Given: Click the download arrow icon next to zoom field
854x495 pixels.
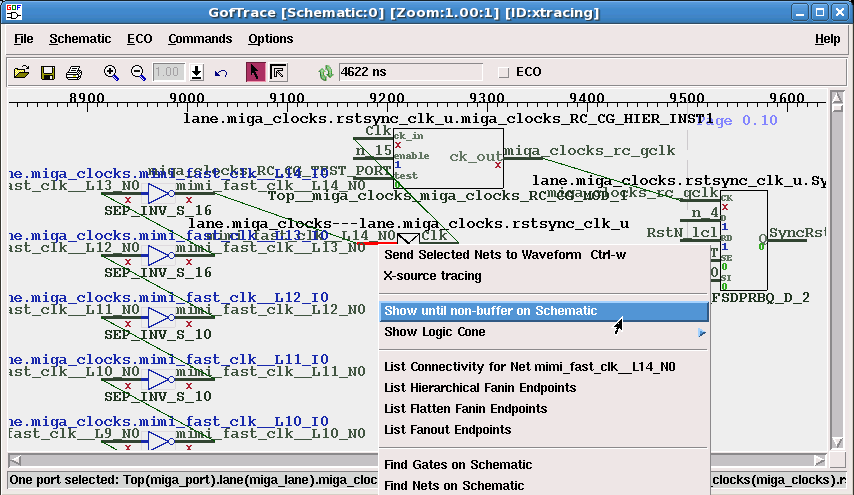Looking at the screenshot, I should (197, 72).
